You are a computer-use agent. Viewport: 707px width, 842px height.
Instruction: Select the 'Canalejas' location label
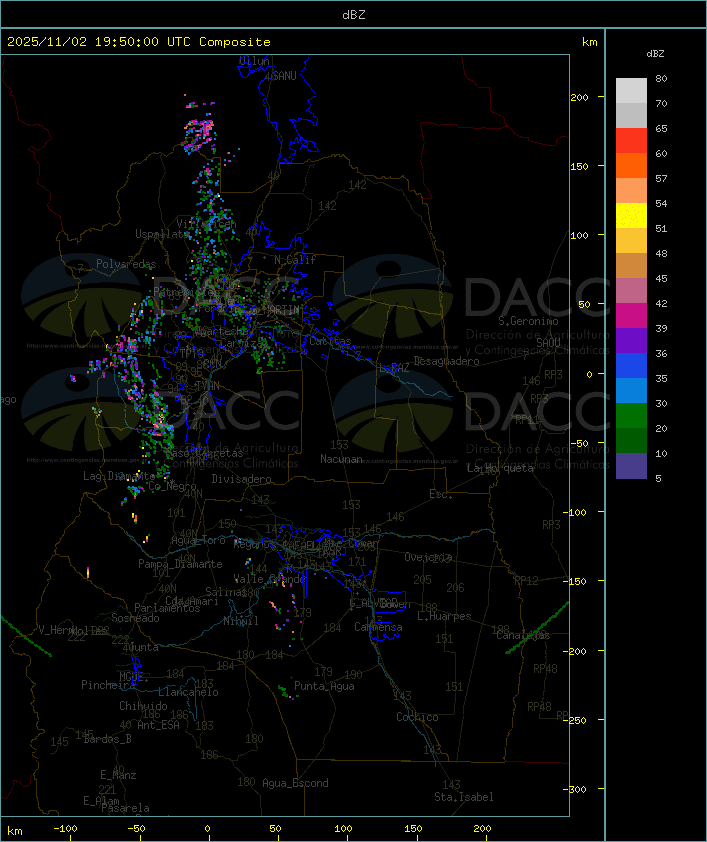click(523, 636)
